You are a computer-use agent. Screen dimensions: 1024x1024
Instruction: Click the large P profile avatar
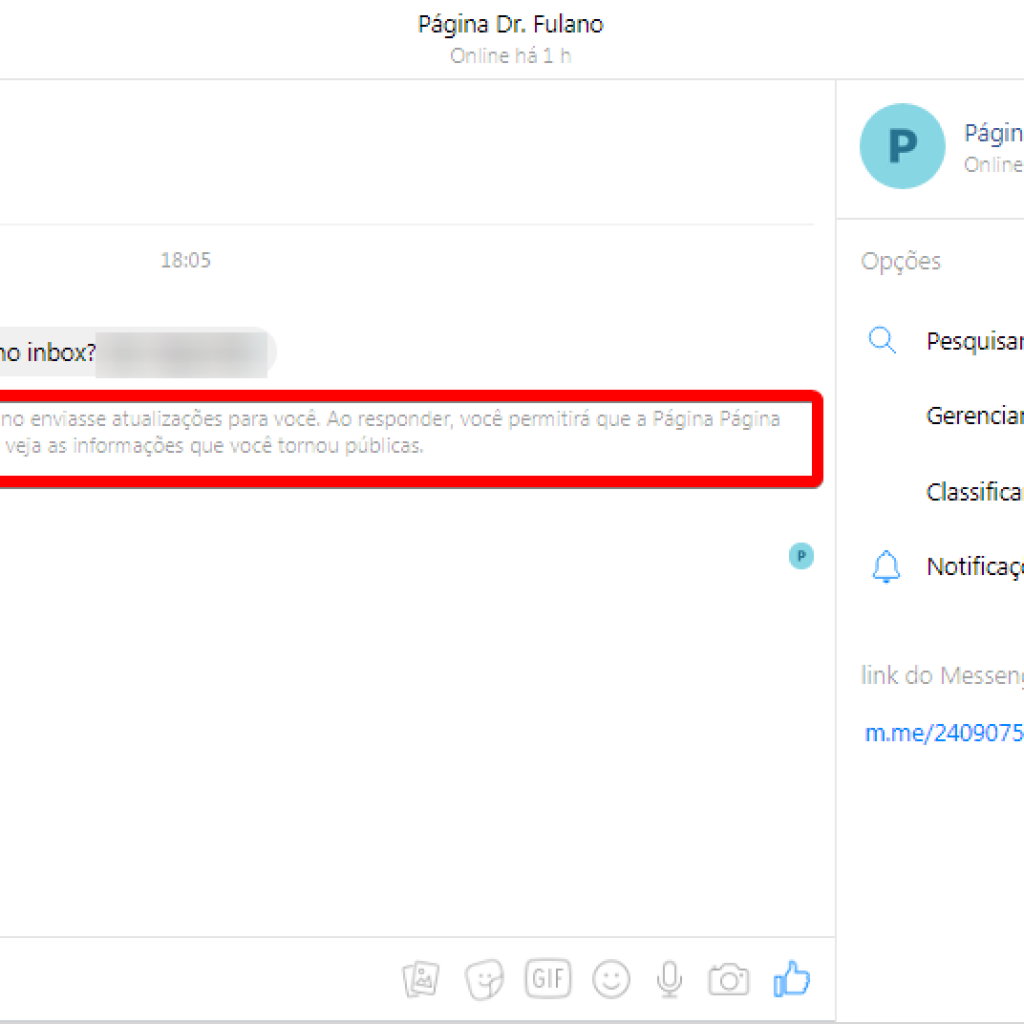tap(902, 146)
